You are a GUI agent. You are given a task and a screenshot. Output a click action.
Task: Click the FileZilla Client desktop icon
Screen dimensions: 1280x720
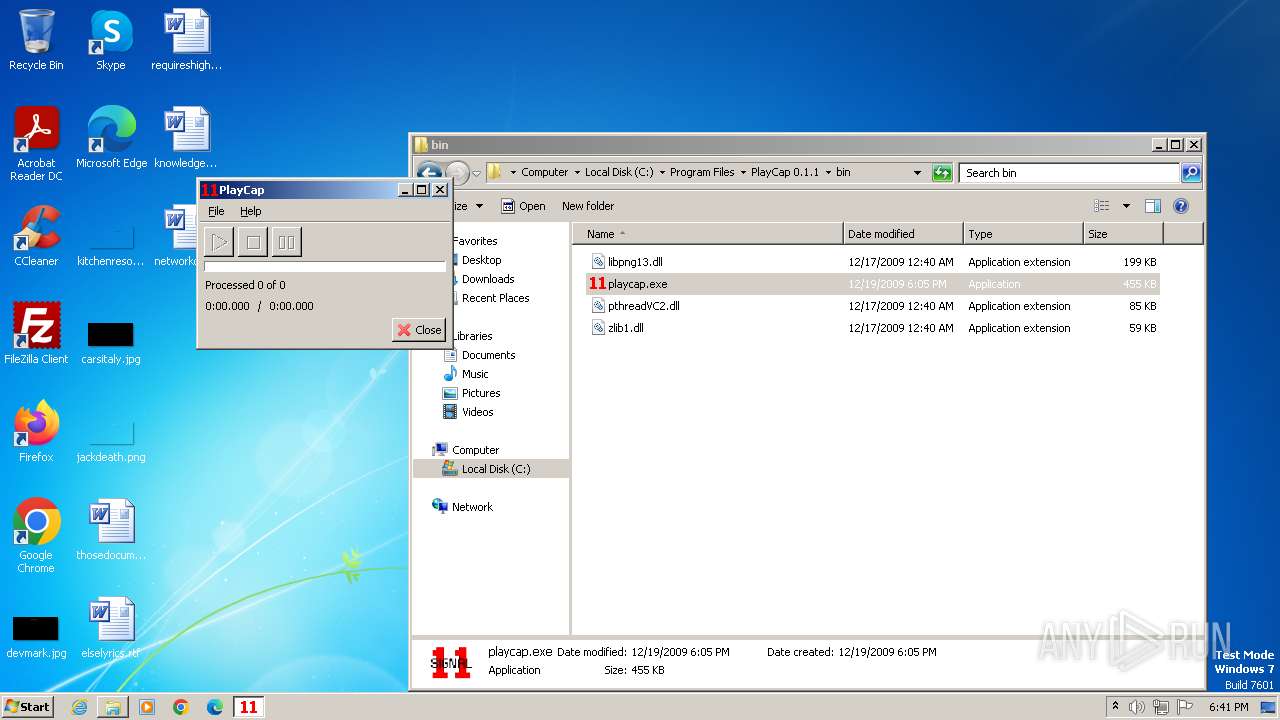click(36, 333)
